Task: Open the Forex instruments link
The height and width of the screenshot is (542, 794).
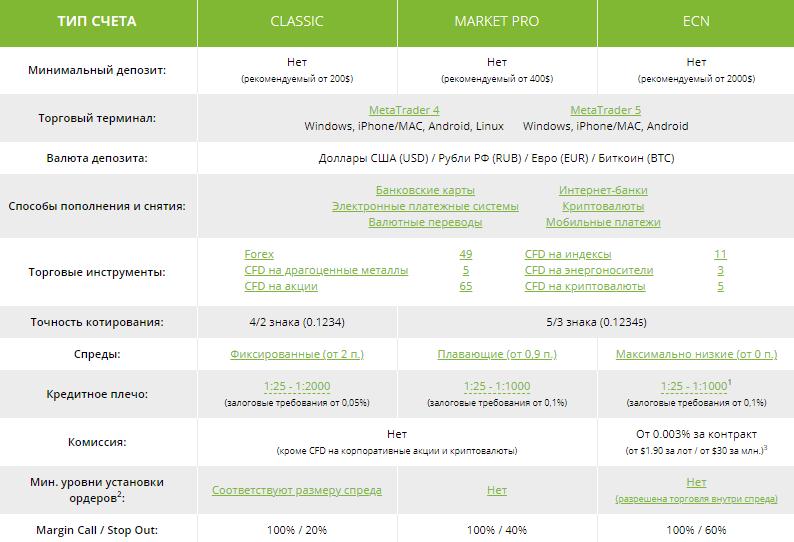Action: click(259, 254)
